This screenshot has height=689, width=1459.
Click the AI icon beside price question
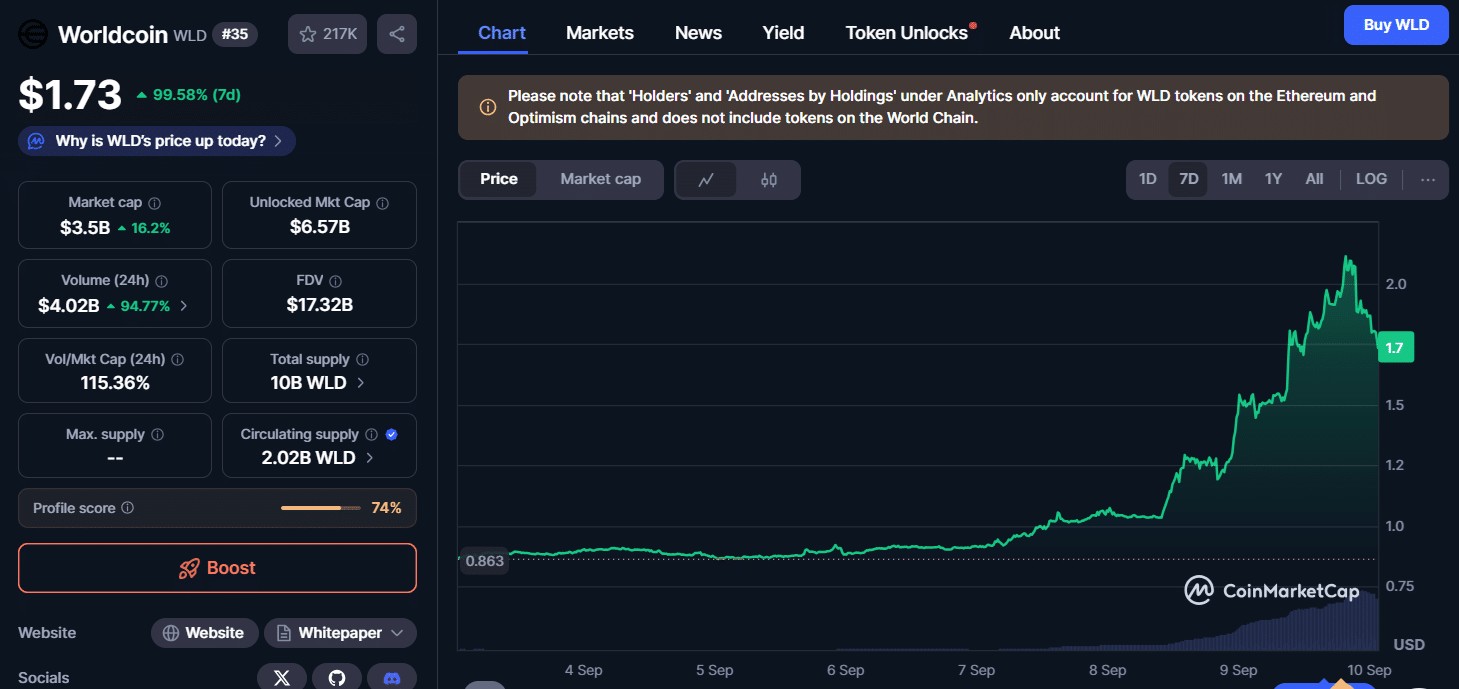tap(36, 141)
